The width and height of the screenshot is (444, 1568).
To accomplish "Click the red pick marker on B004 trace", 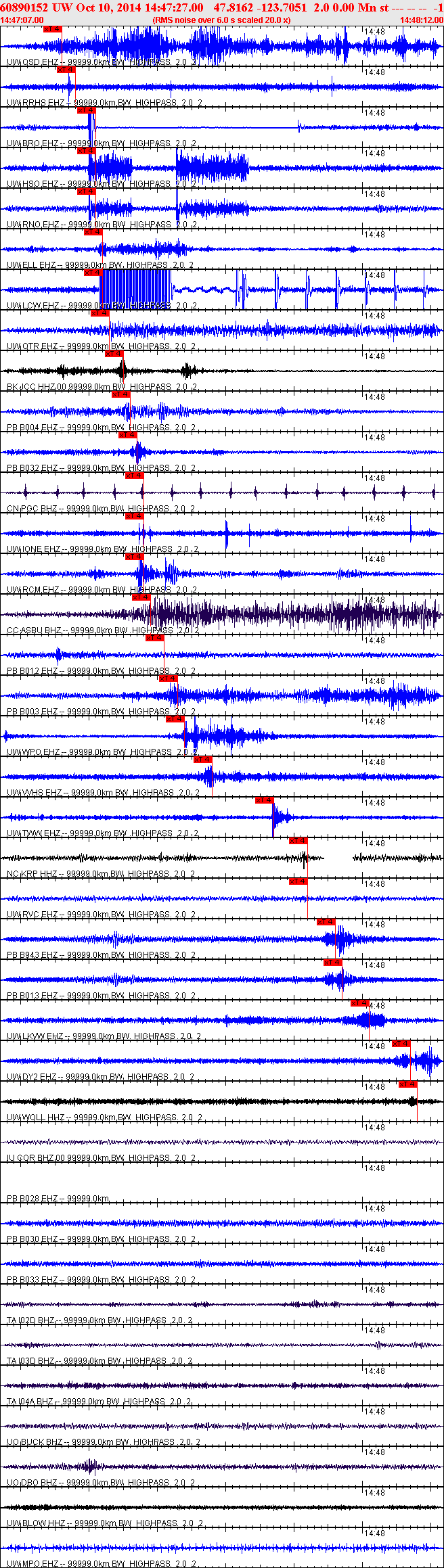I will 120,394.
